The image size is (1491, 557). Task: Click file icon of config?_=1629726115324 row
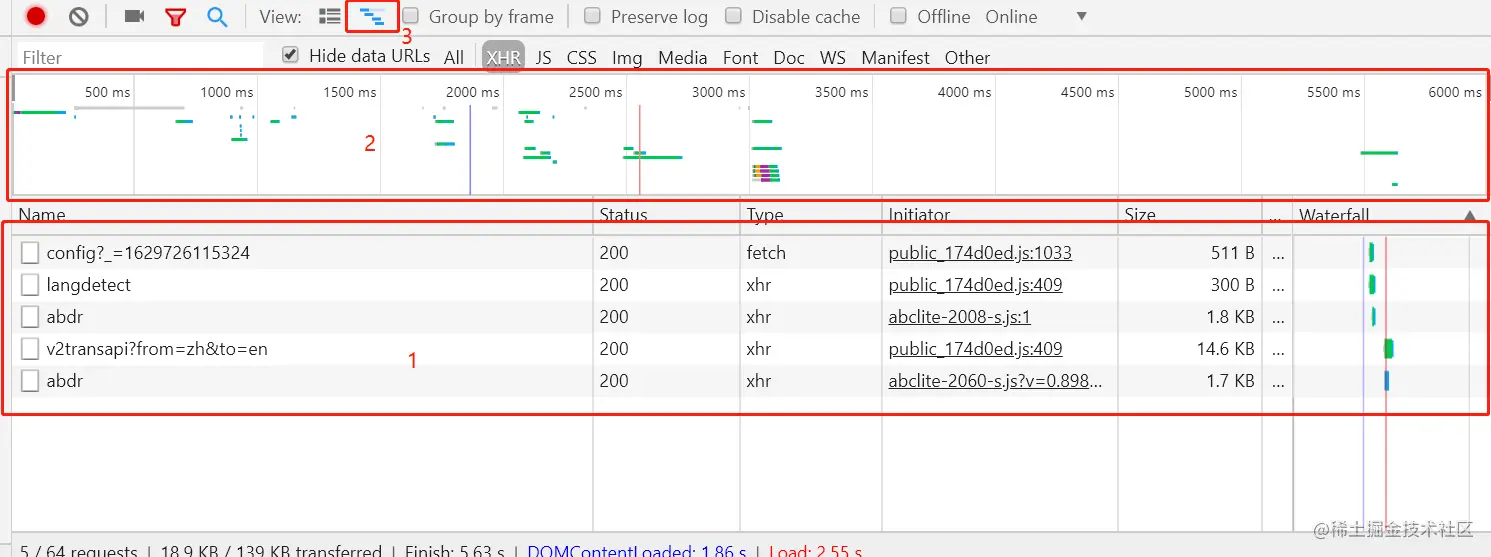tap(30, 253)
